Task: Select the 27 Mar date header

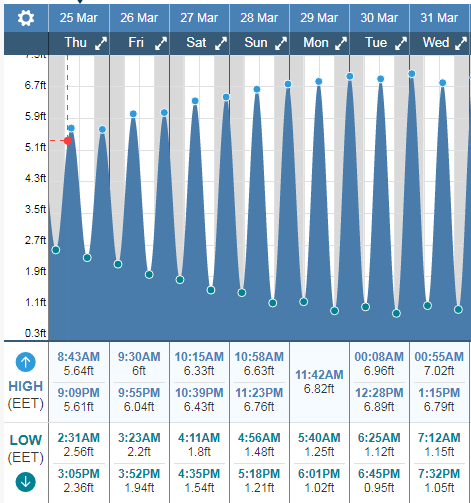Action: 199,18
